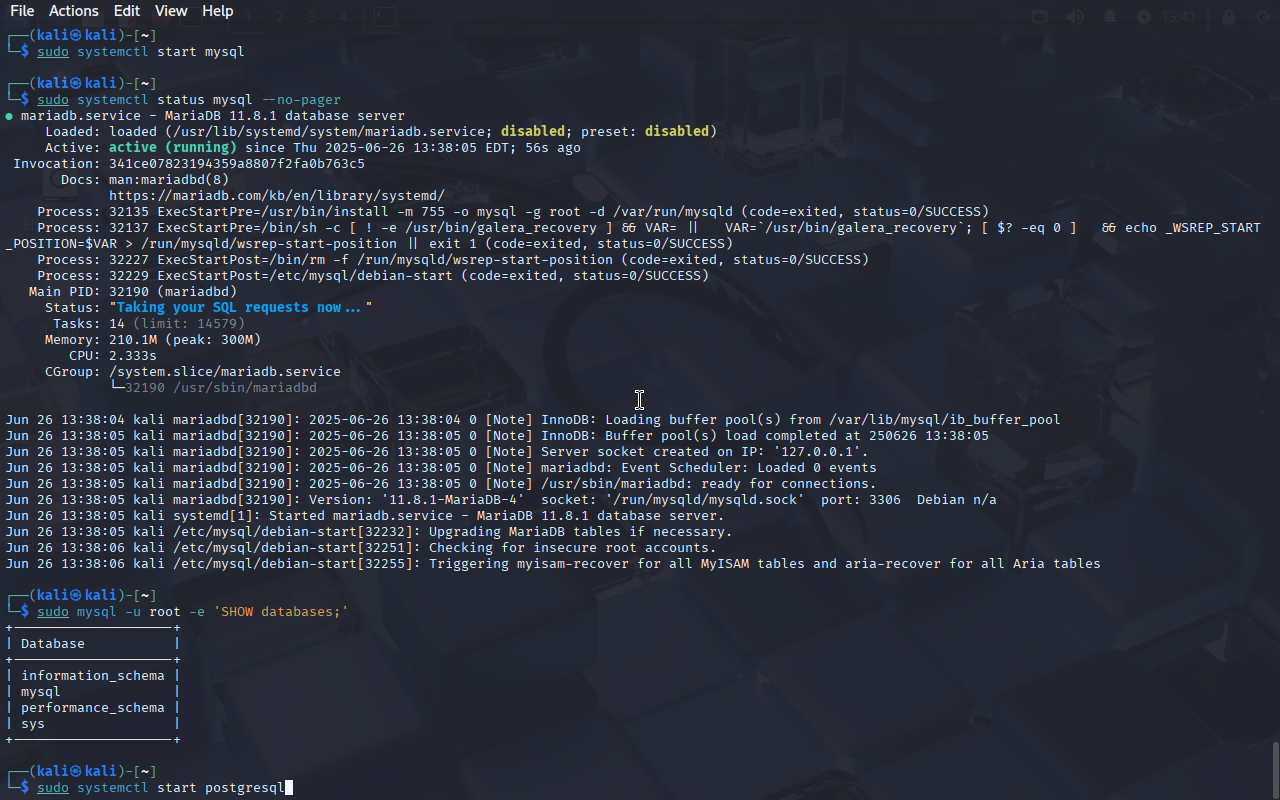Screen dimensions: 1280x800
Task: Click the '32190 /usr/sbin/mariadbd' process entry
Action: [x=221, y=387]
